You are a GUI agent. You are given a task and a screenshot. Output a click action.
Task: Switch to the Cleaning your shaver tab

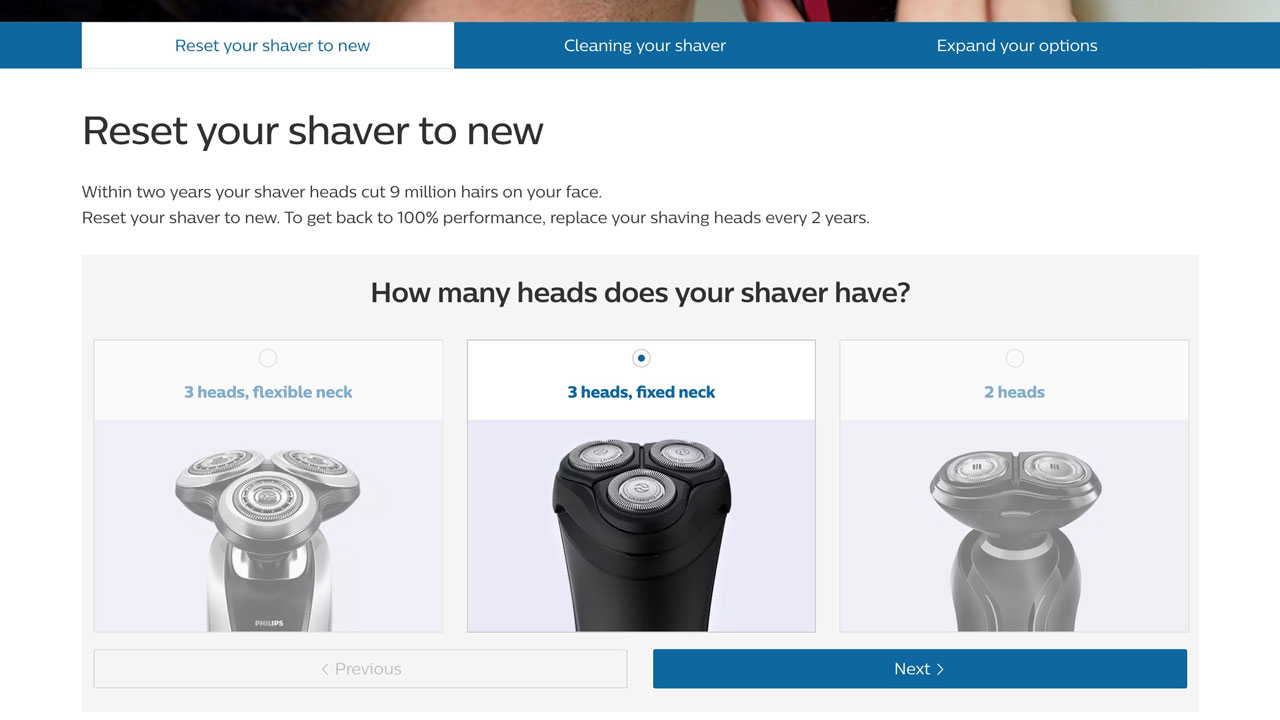(x=645, y=45)
